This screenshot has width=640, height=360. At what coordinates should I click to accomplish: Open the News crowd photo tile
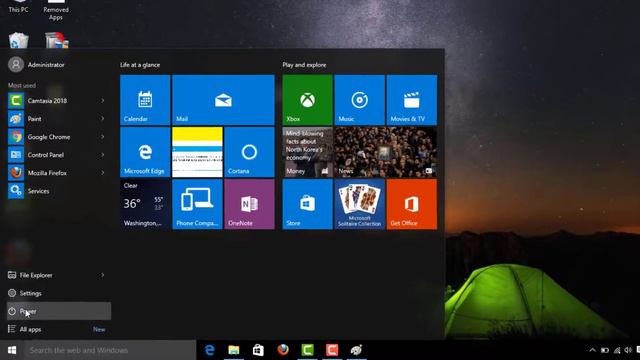(x=385, y=152)
